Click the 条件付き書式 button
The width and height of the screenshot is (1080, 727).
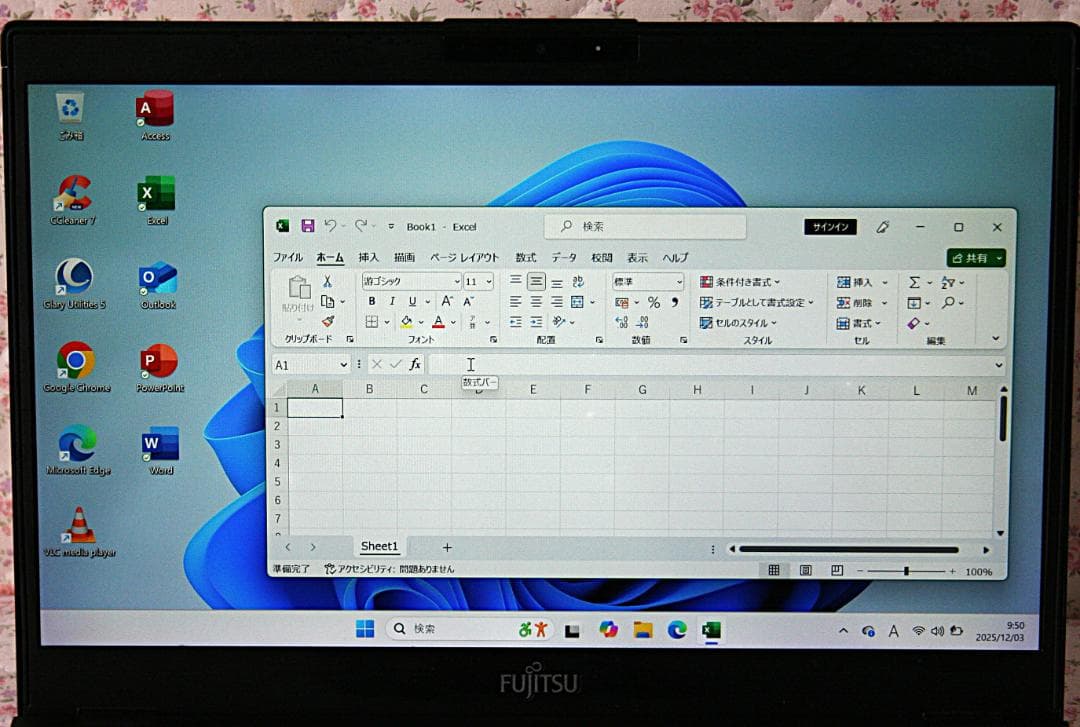pos(740,281)
